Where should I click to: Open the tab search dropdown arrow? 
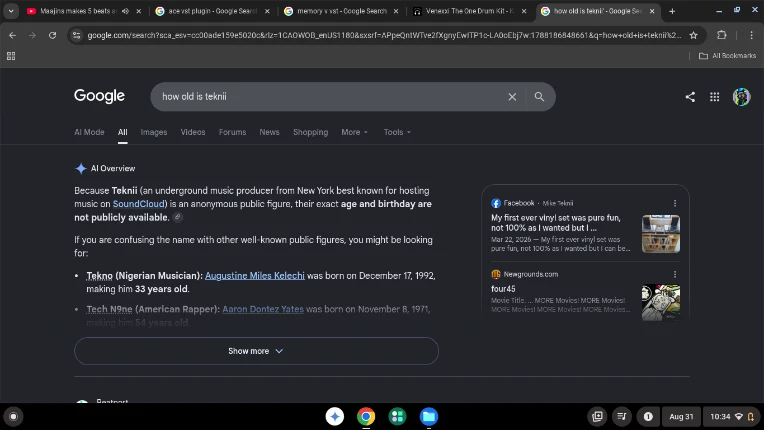coord(11,11)
